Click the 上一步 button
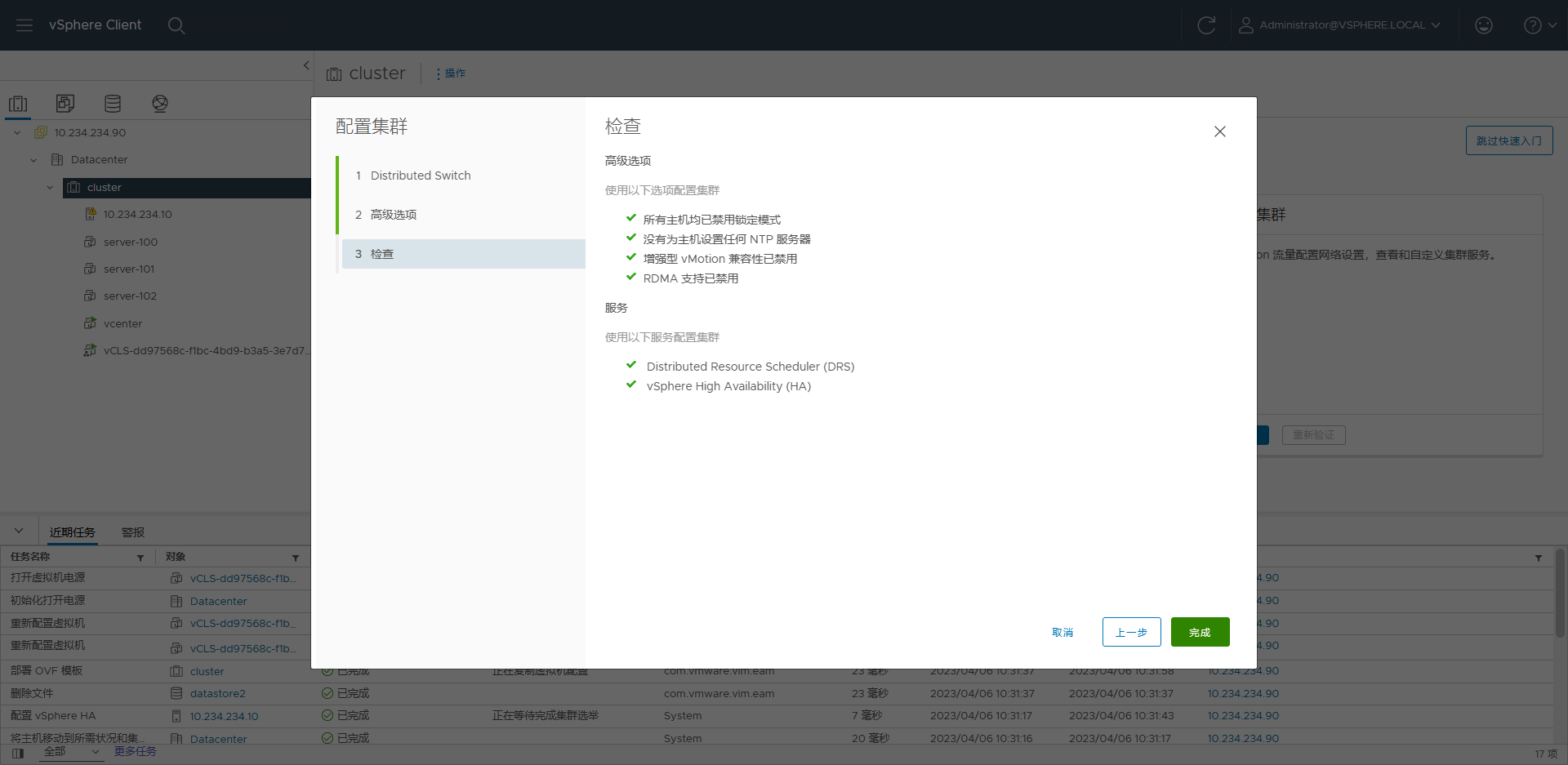The height and width of the screenshot is (765, 1568). click(x=1131, y=632)
